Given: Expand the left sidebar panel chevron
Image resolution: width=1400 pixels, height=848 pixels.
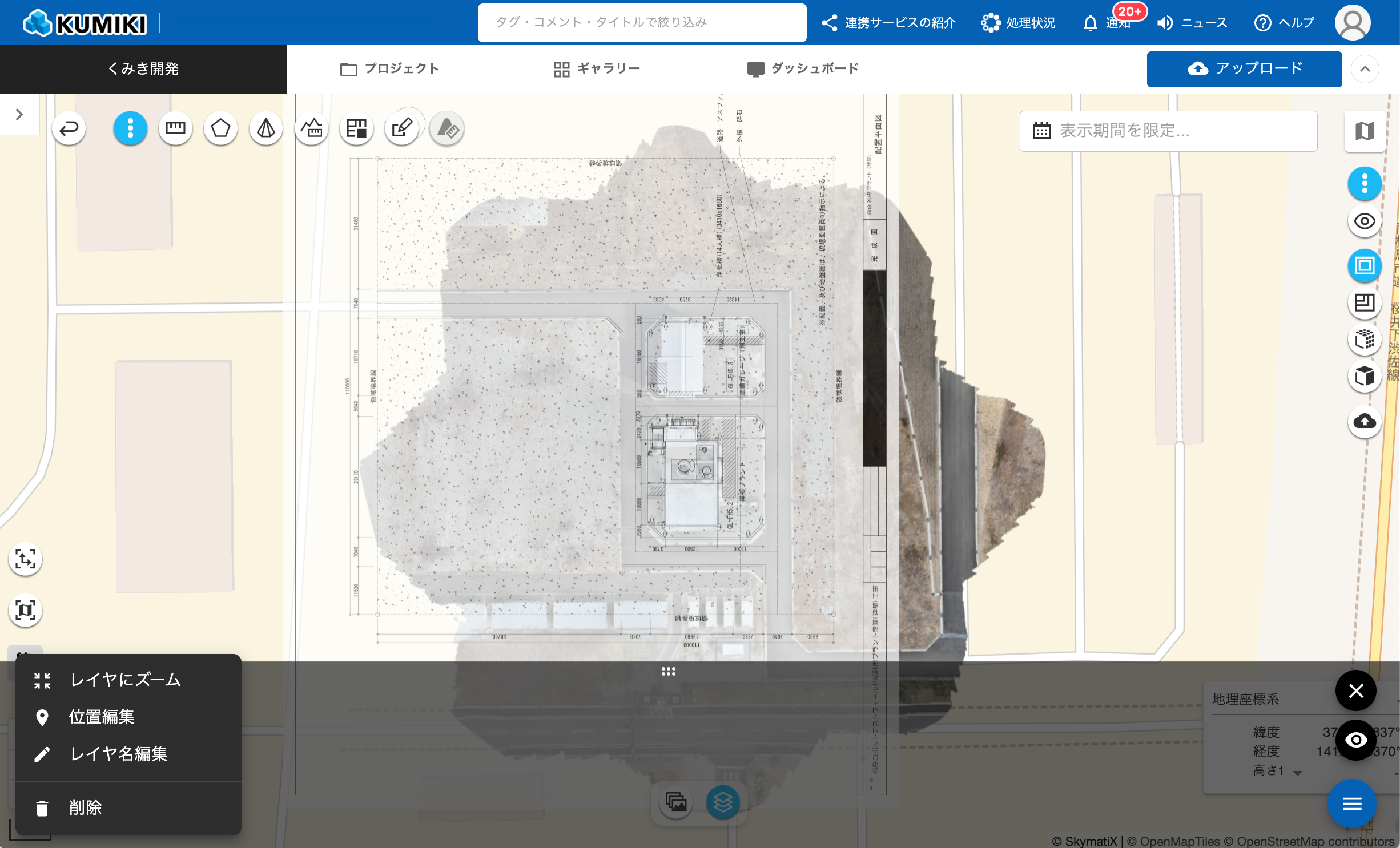Looking at the screenshot, I should coord(19,115).
